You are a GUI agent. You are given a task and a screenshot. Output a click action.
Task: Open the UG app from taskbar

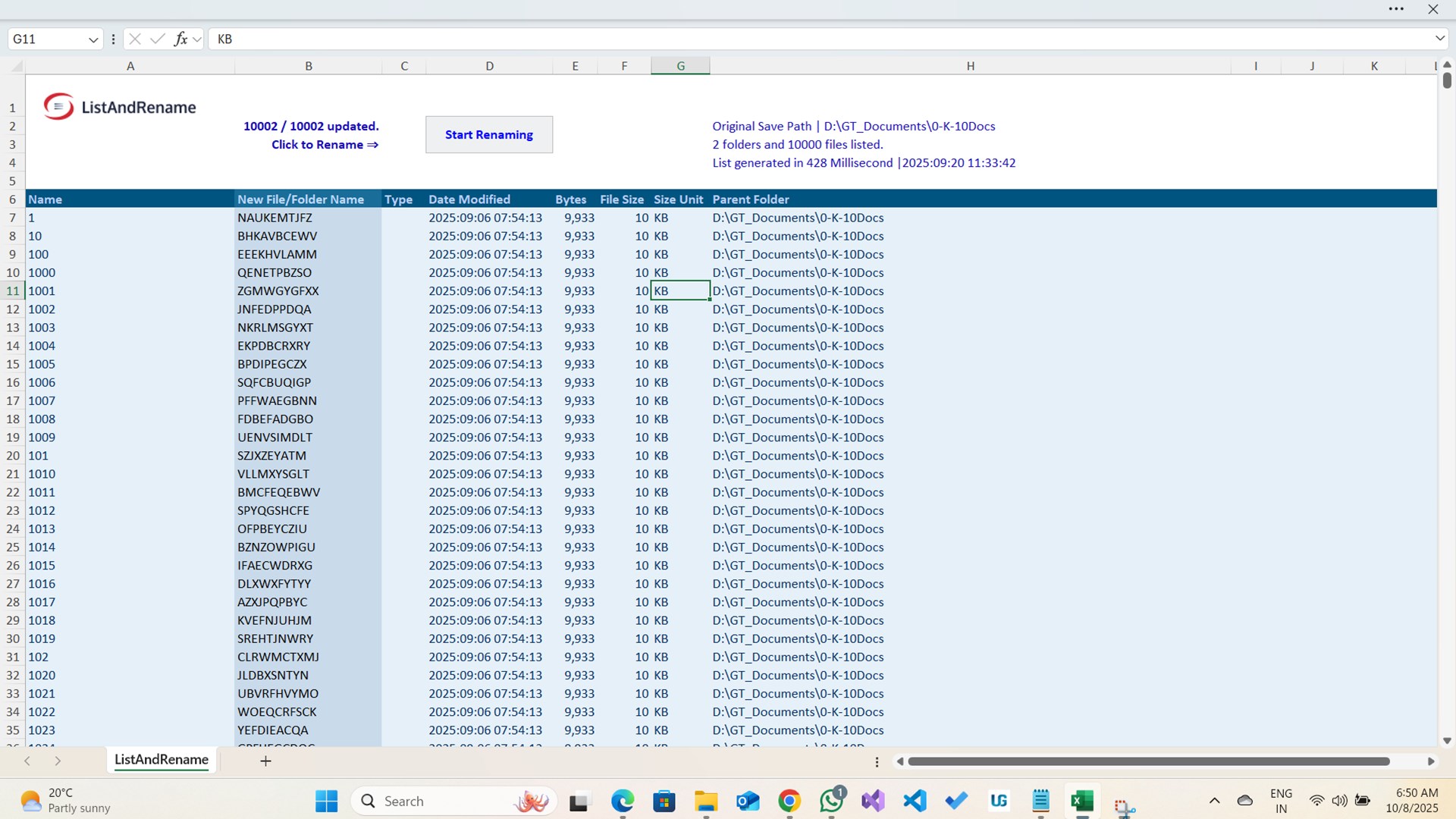(999, 801)
